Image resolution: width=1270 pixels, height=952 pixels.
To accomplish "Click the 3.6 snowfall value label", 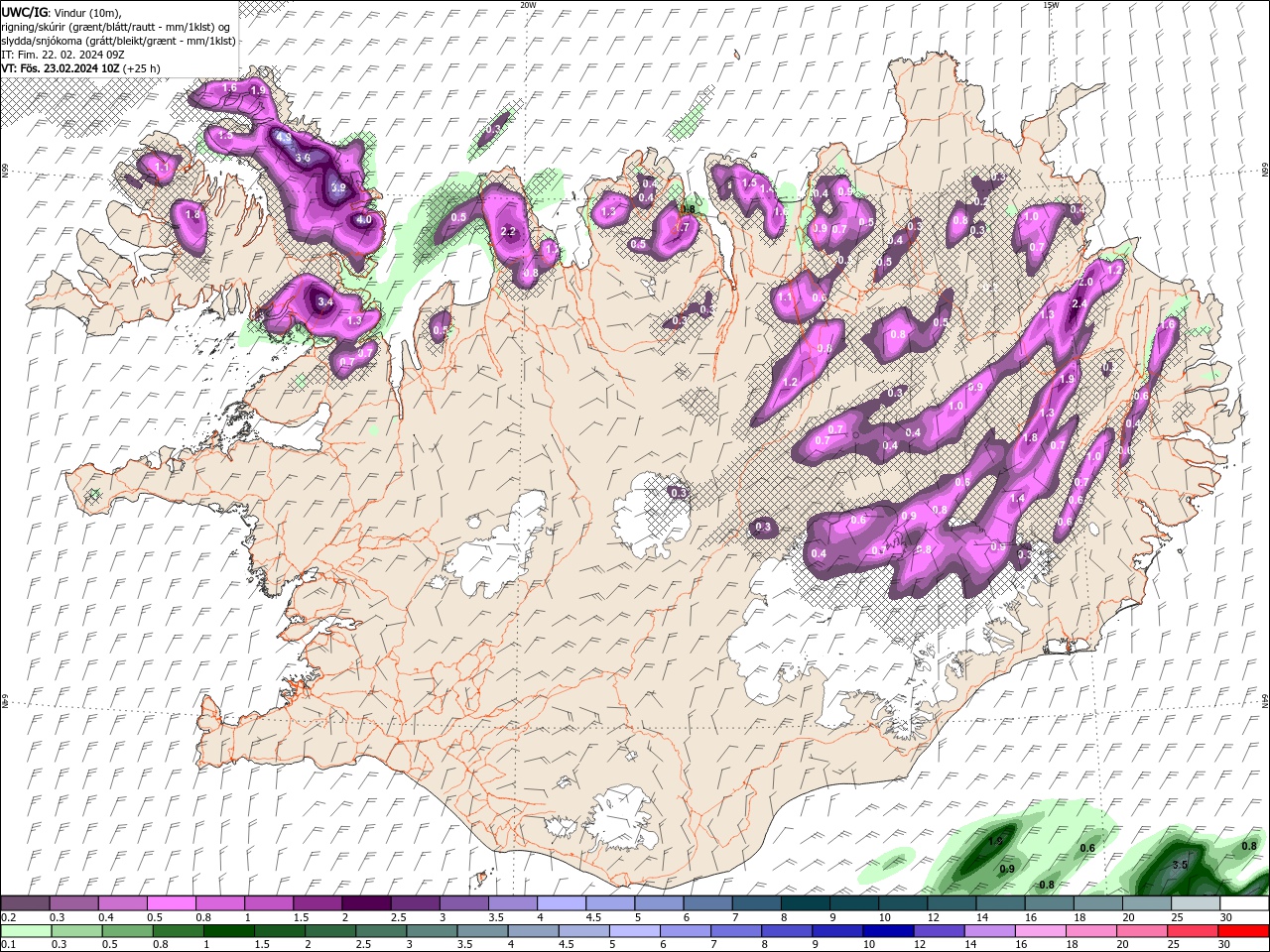I will (303, 158).
